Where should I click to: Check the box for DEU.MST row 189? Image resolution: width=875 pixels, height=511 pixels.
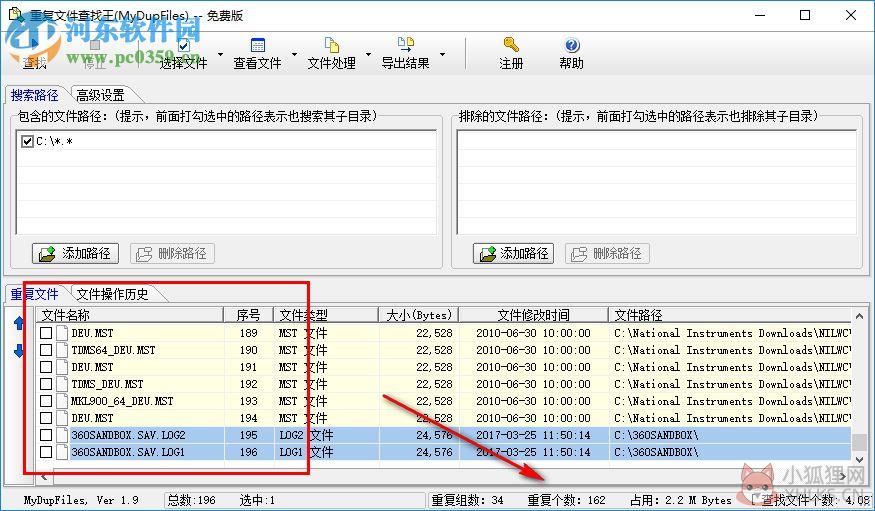(x=46, y=333)
